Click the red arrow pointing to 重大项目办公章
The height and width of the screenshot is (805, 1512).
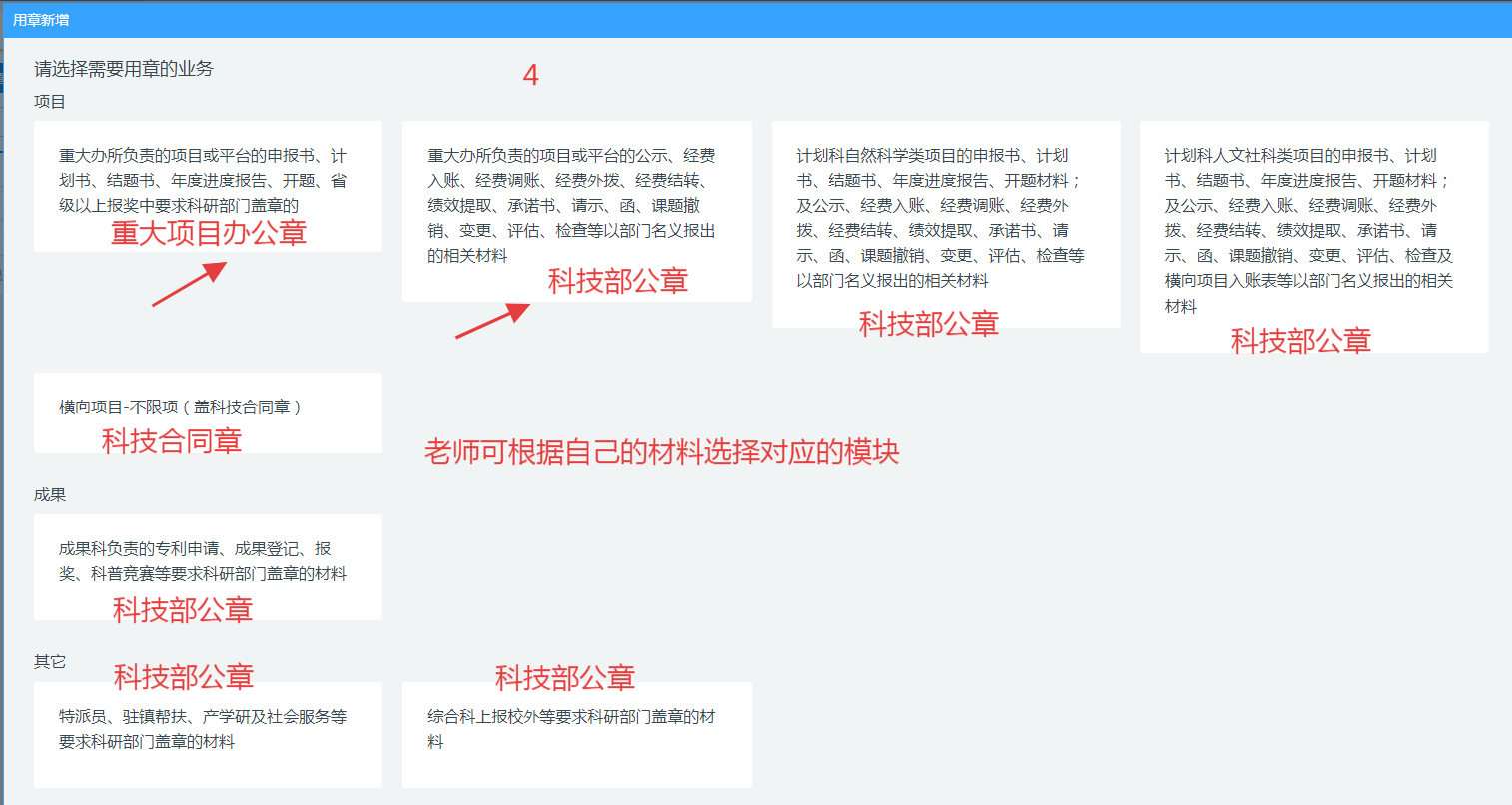click(190, 284)
